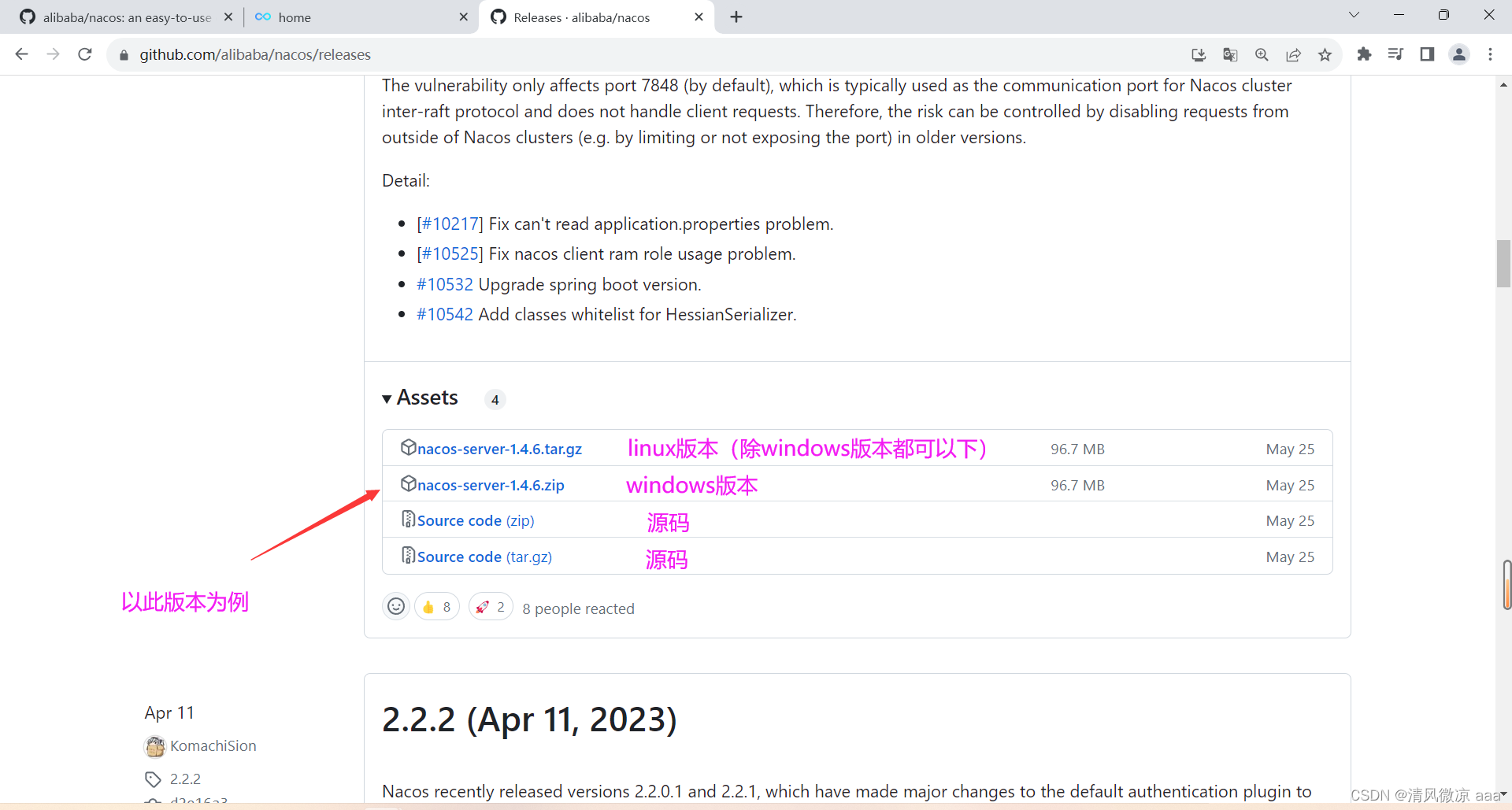Click package icon for zip asset
The image size is (1512, 810).
pos(408,483)
